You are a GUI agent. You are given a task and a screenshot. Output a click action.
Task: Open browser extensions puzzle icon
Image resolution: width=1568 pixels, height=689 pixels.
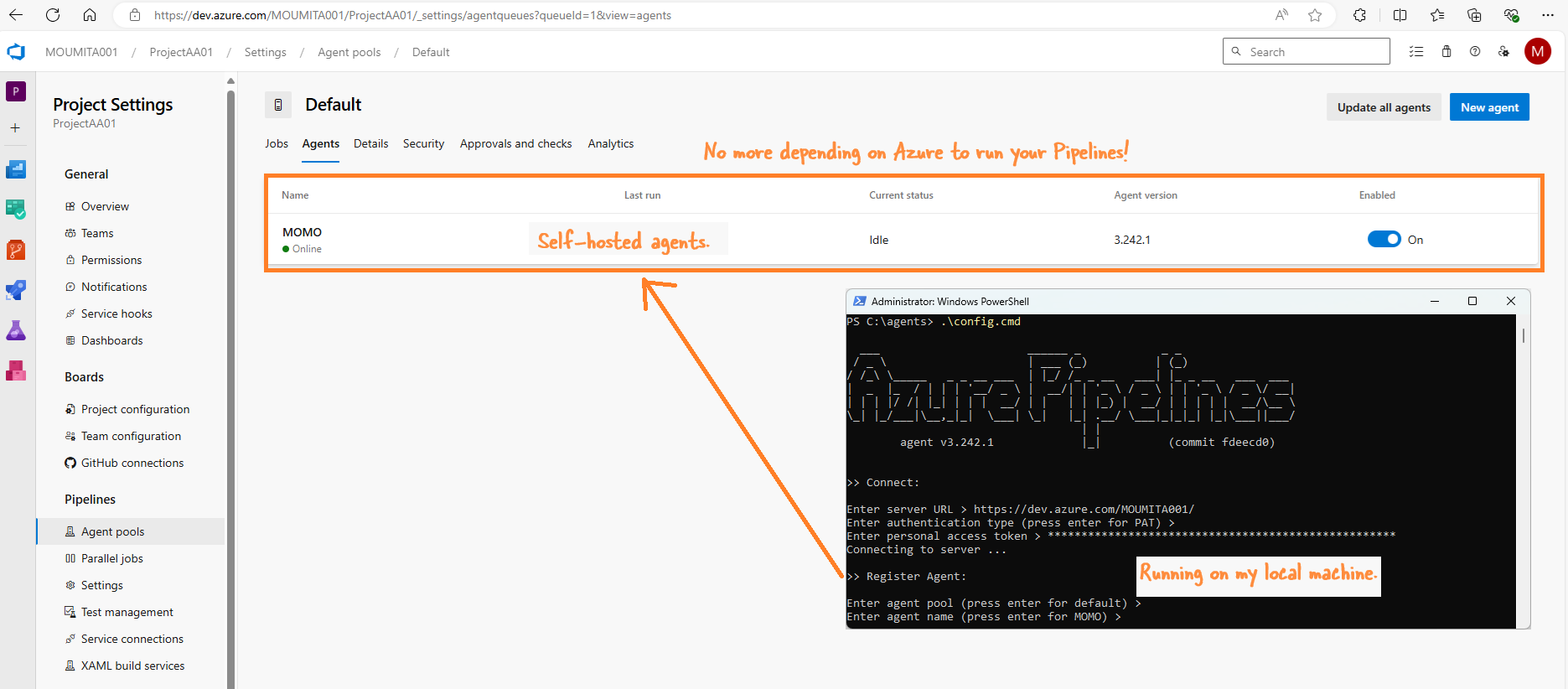(x=1360, y=15)
